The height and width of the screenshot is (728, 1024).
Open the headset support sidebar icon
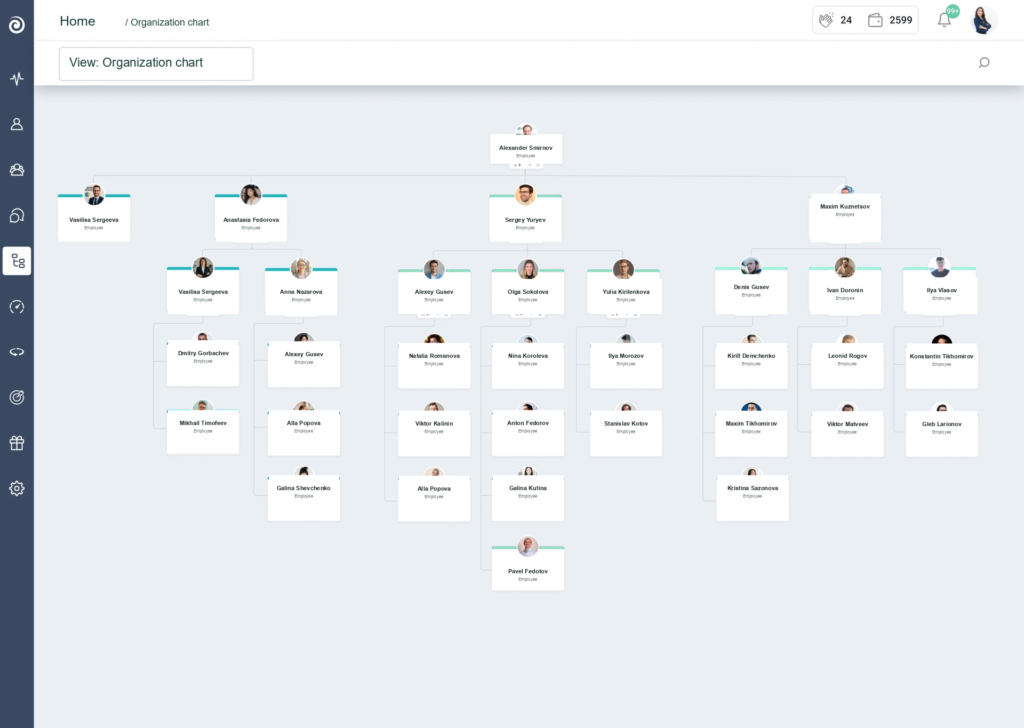pos(17,215)
